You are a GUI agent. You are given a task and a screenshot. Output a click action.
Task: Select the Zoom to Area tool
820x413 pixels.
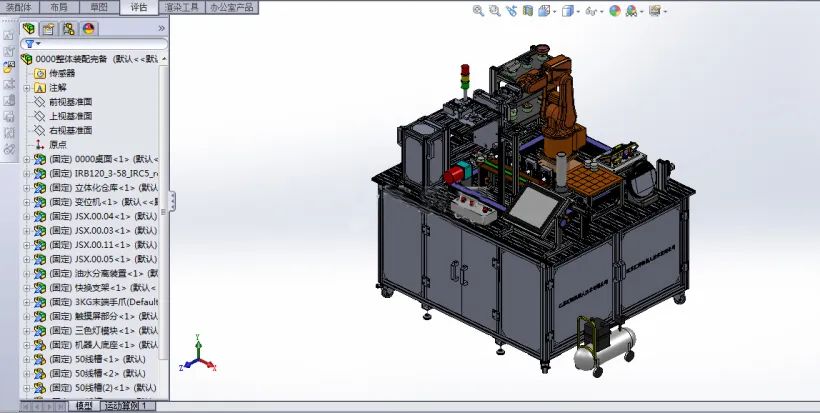pos(495,11)
